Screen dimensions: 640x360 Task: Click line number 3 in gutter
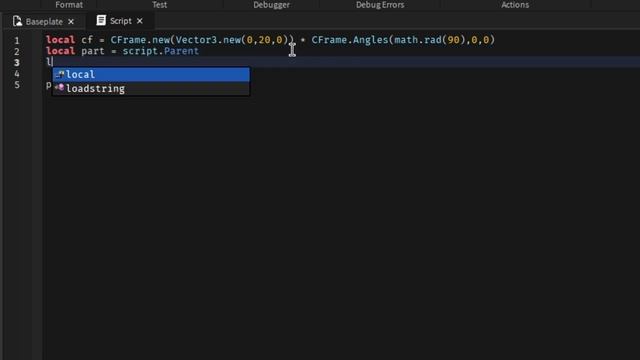click(x=17, y=63)
